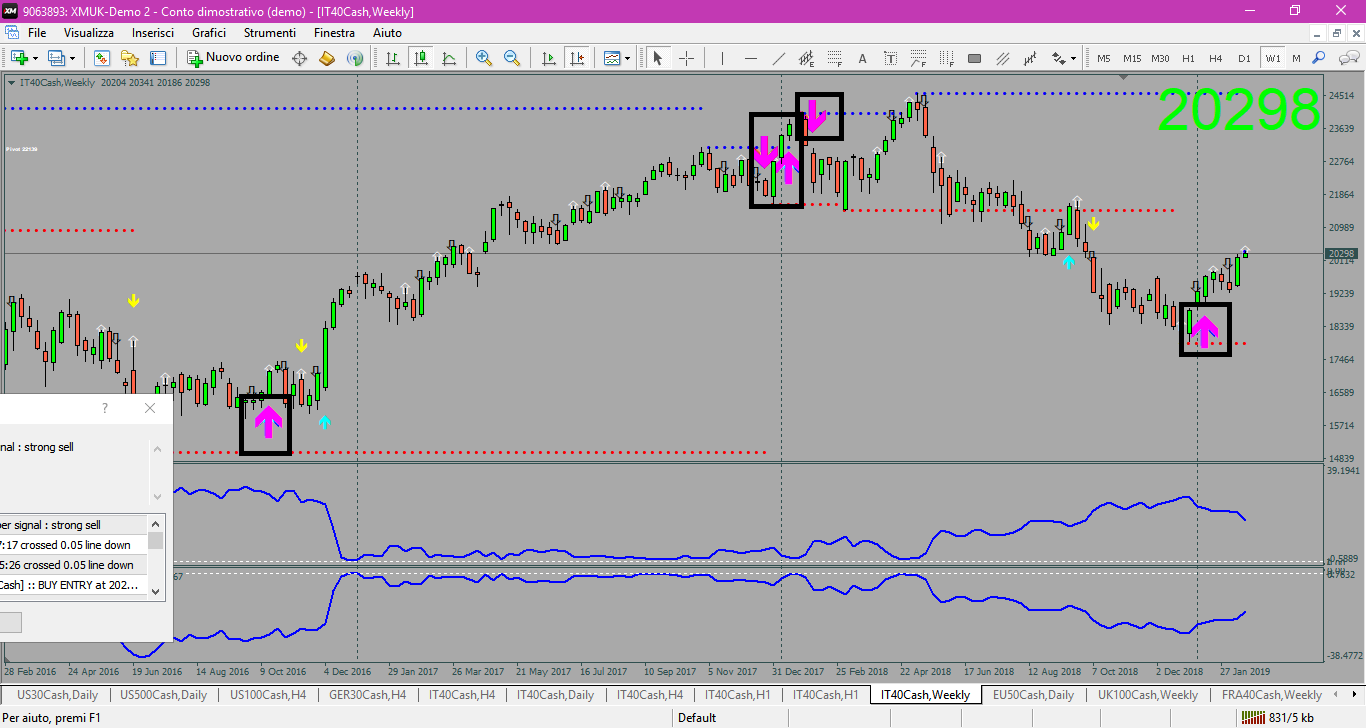Close the alert dialog

pyautogui.click(x=150, y=408)
